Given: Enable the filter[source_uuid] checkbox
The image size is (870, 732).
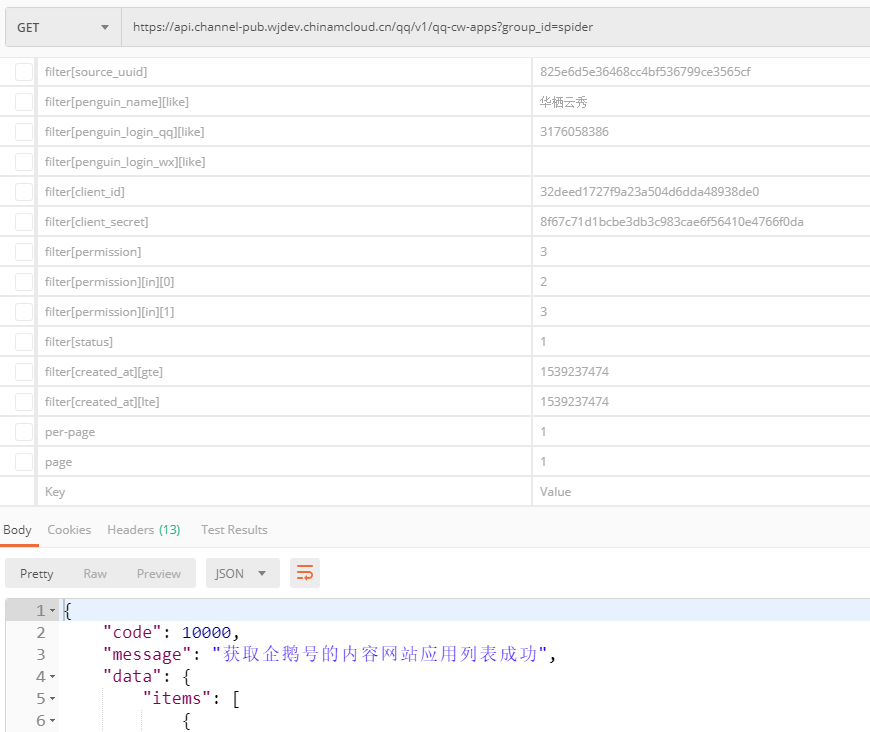Looking at the screenshot, I should click(x=23, y=72).
